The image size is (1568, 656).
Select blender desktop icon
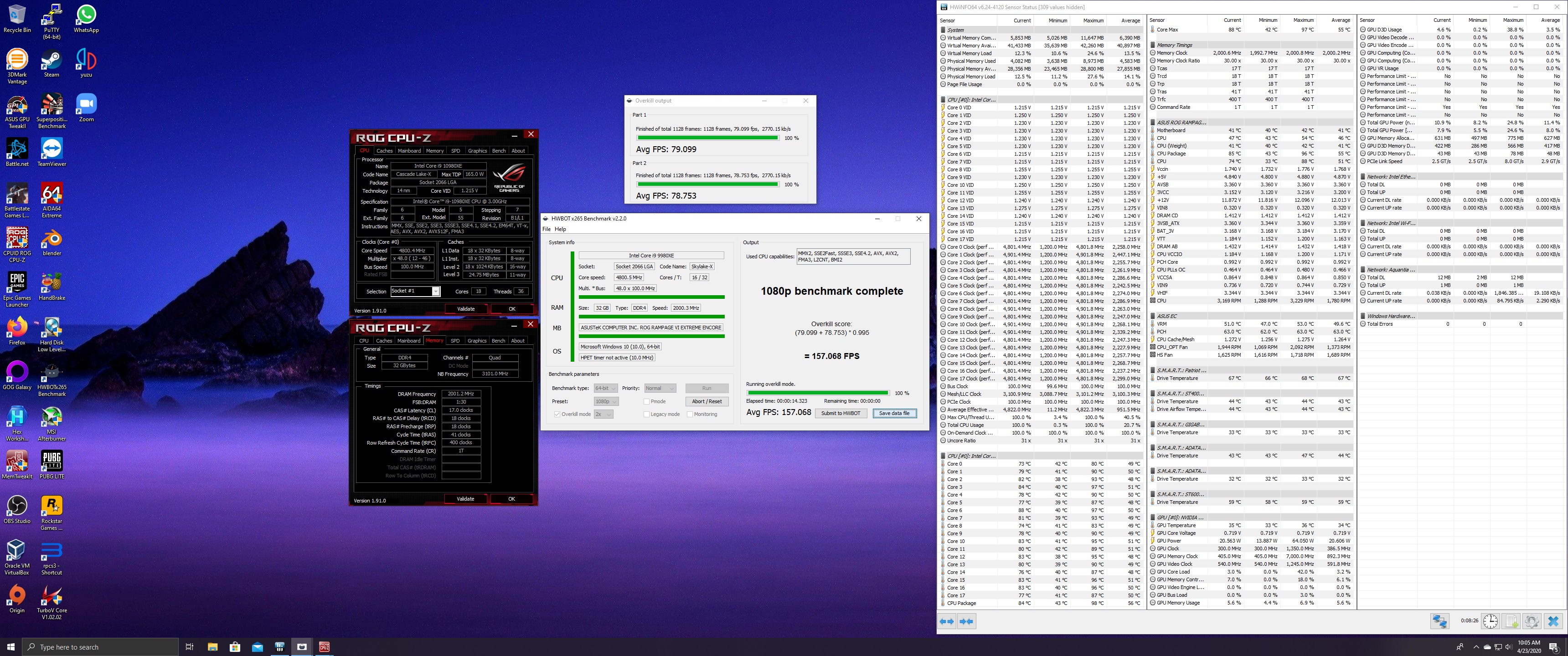[x=52, y=242]
